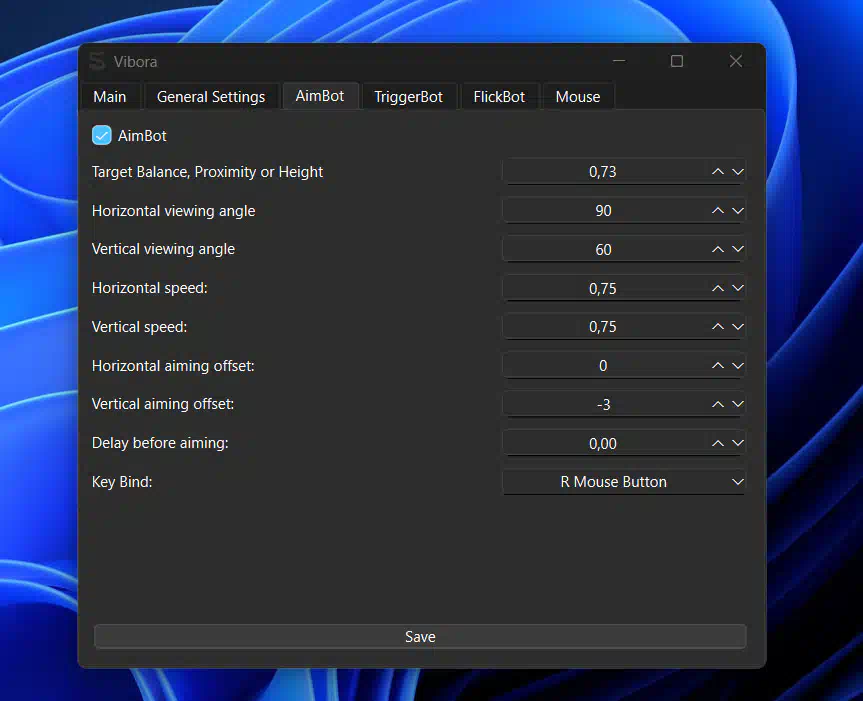The width and height of the screenshot is (863, 701).
Task: Decrease Horizontal viewing angle with down arrow
Action: 738,211
